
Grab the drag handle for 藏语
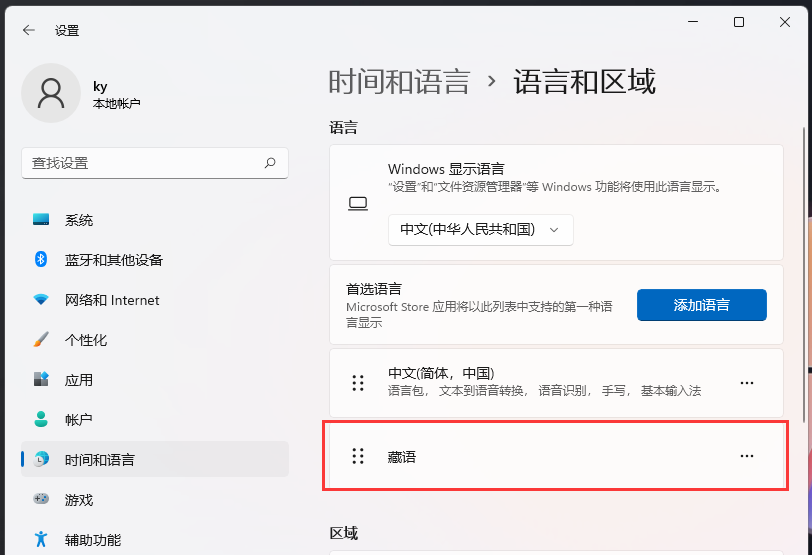[x=358, y=456]
